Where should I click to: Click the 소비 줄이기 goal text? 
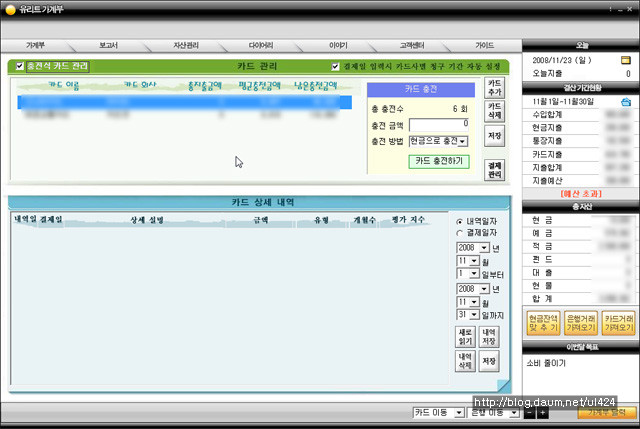click(x=546, y=363)
